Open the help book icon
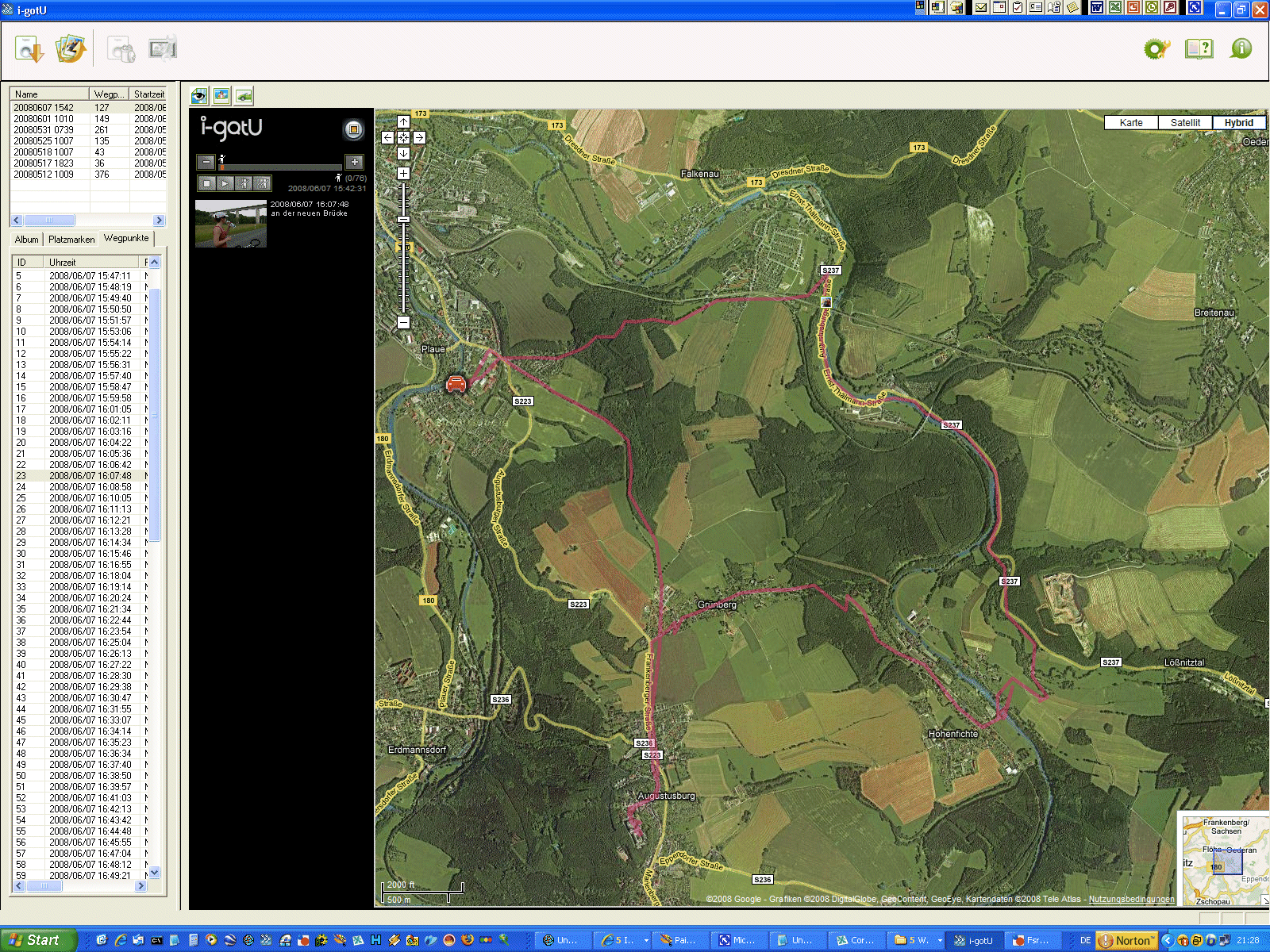This screenshot has height=952, width=1270. tap(1199, 49)
